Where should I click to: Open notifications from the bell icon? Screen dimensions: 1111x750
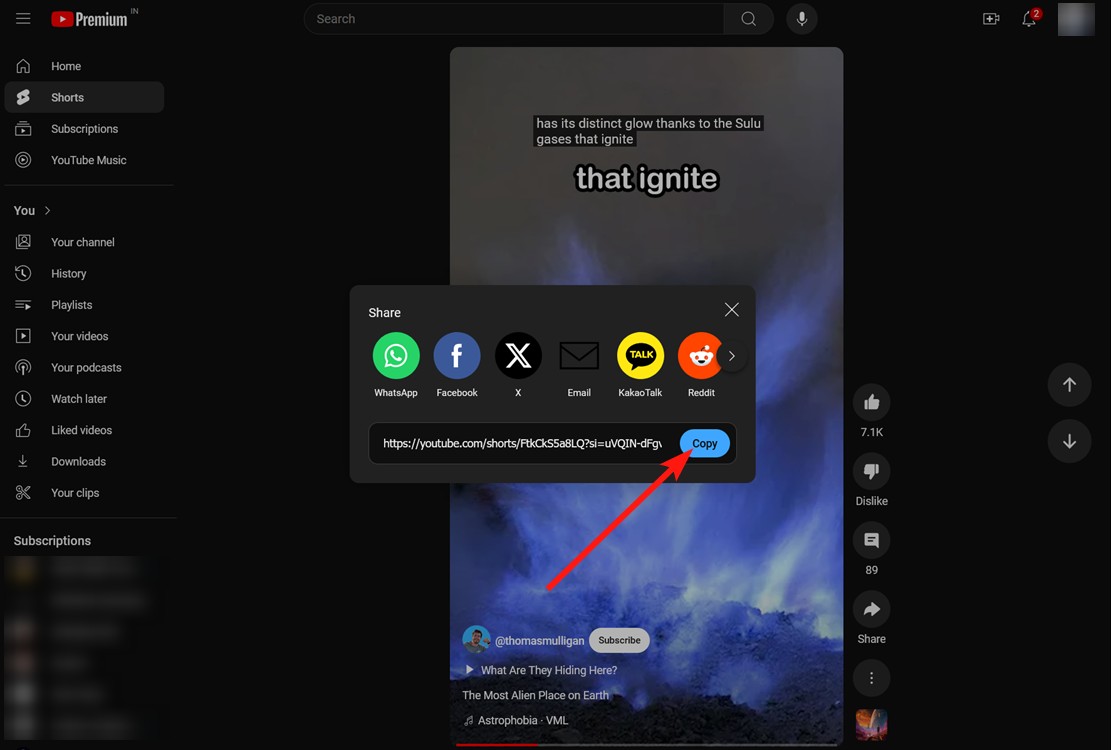click(x=1029, y=18)
